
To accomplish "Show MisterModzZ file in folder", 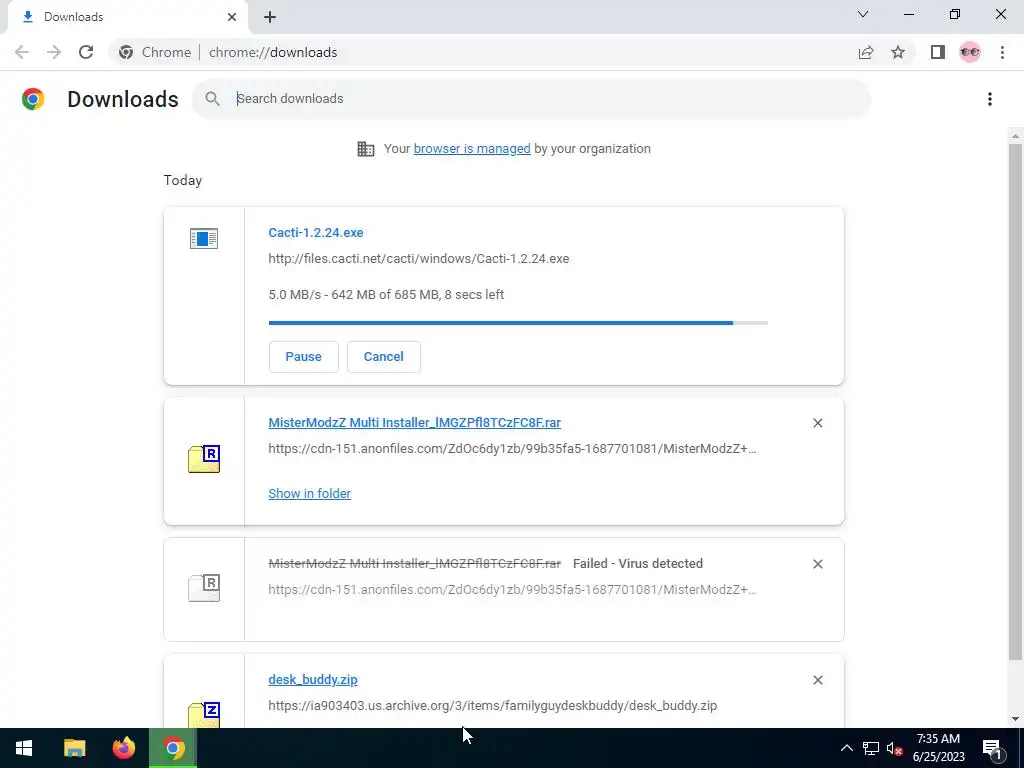I will click(x=310, y=494).
